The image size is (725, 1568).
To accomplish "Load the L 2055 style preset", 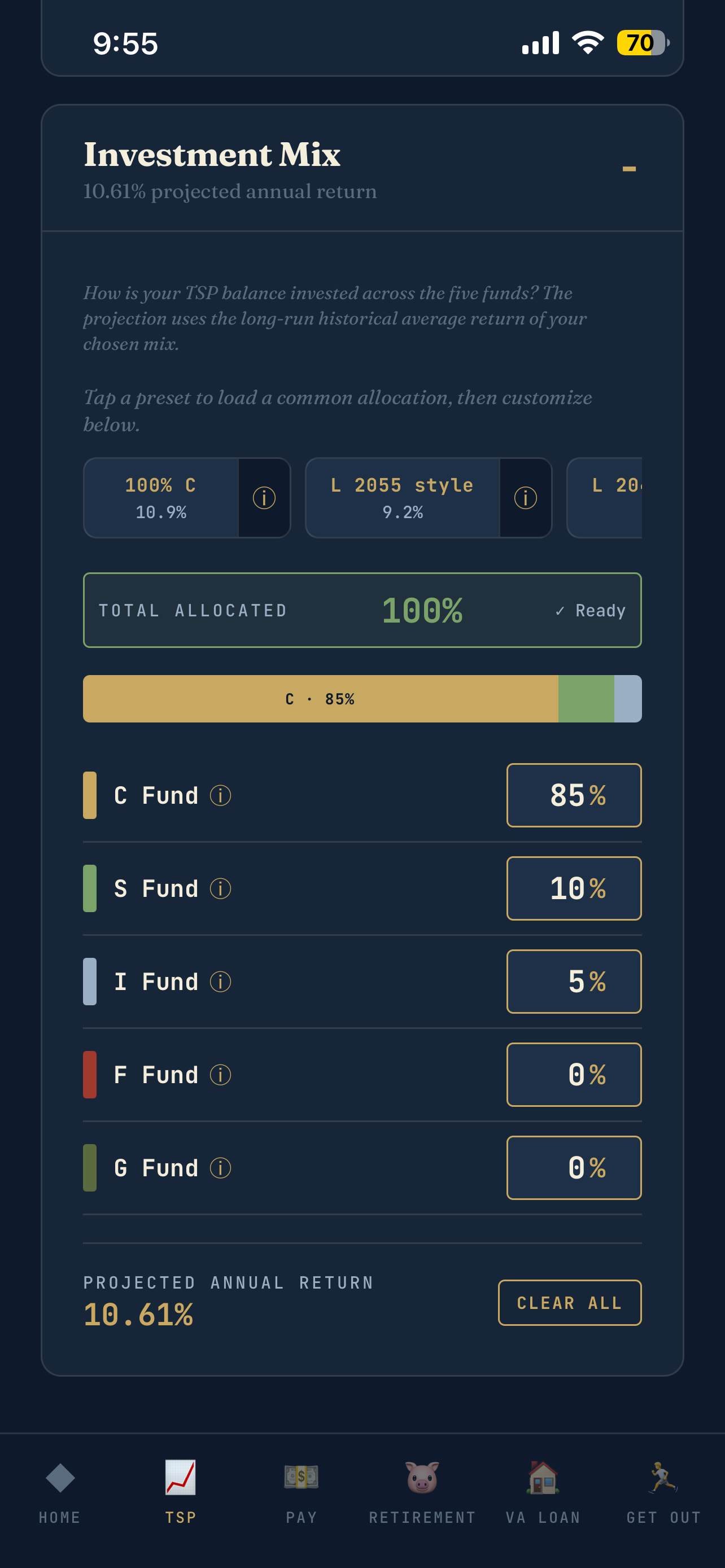I will pos(403,498).
